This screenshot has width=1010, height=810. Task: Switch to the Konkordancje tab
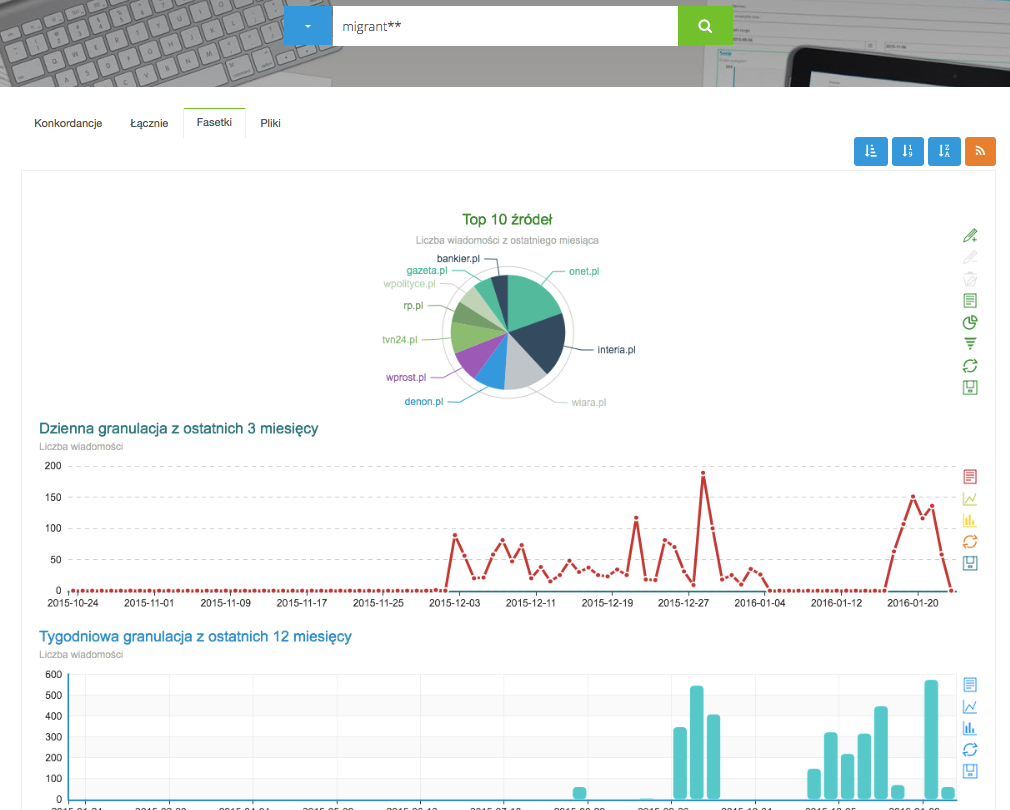click(68, 123)
